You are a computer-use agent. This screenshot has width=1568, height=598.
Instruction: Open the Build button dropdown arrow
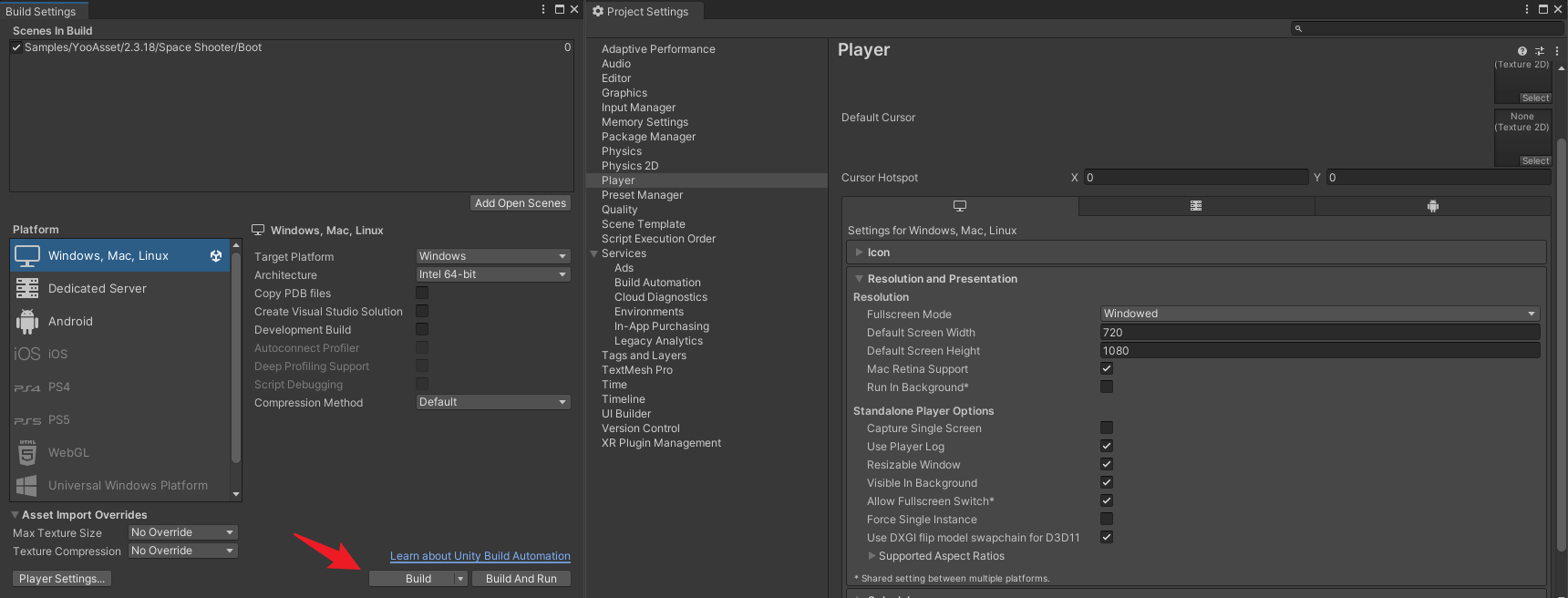(461, 579)
